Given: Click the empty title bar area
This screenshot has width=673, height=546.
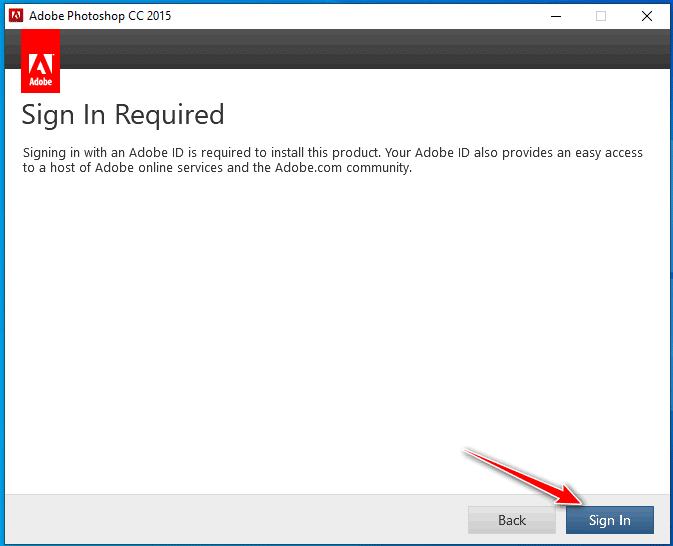Looking at the screenshot, I should tap(350, 16).
